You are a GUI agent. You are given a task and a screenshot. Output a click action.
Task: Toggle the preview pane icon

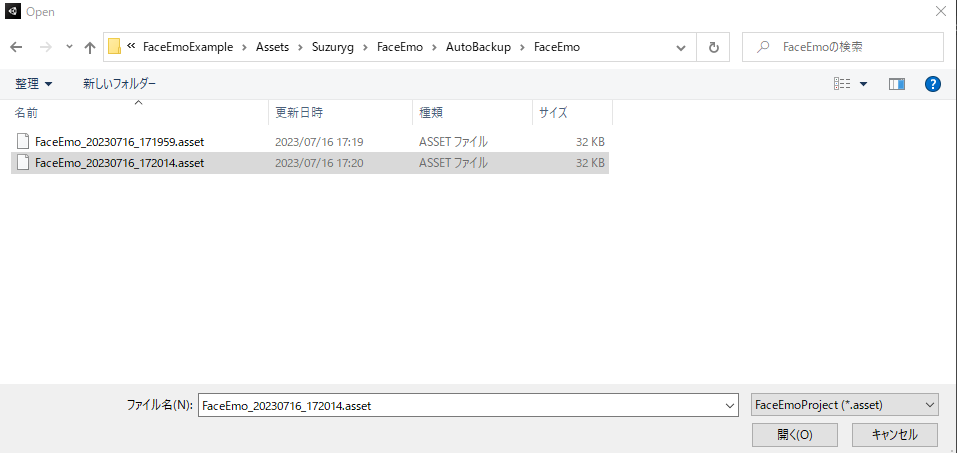point(896,84)
